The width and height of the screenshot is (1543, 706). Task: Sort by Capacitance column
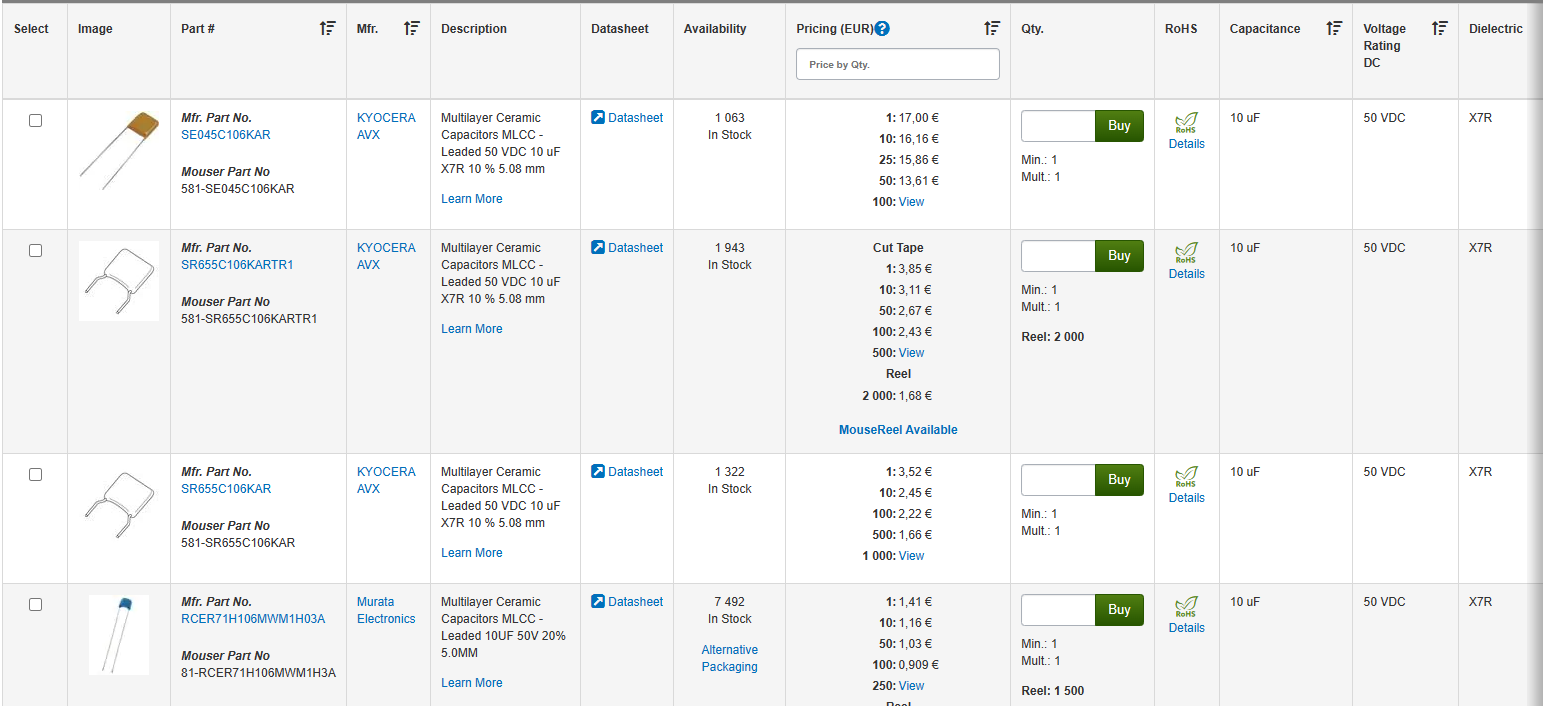[1334, 29]
